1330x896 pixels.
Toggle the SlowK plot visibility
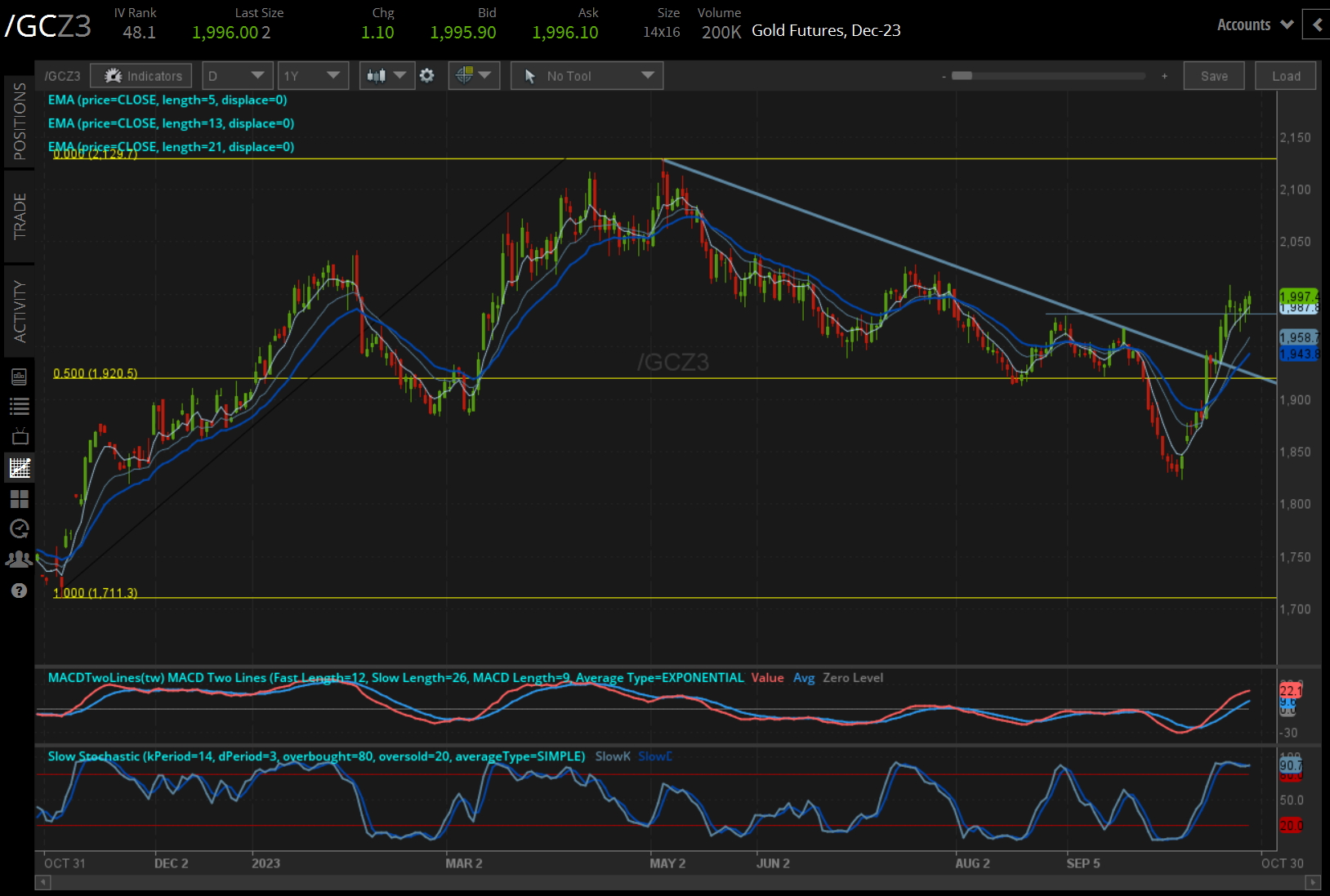(x=612, y=756)
